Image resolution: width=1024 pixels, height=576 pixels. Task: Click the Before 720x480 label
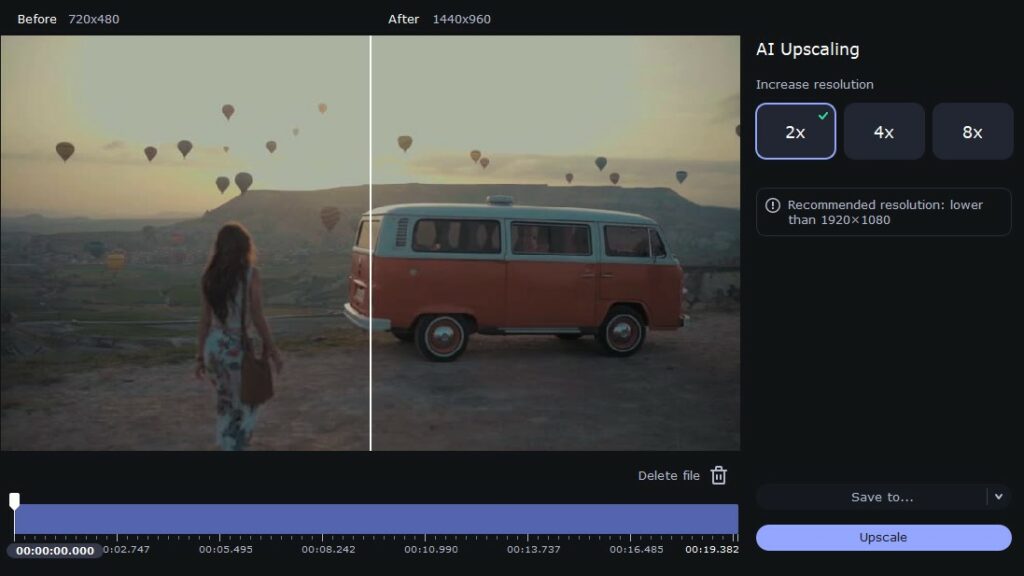[x=68, y=19]
